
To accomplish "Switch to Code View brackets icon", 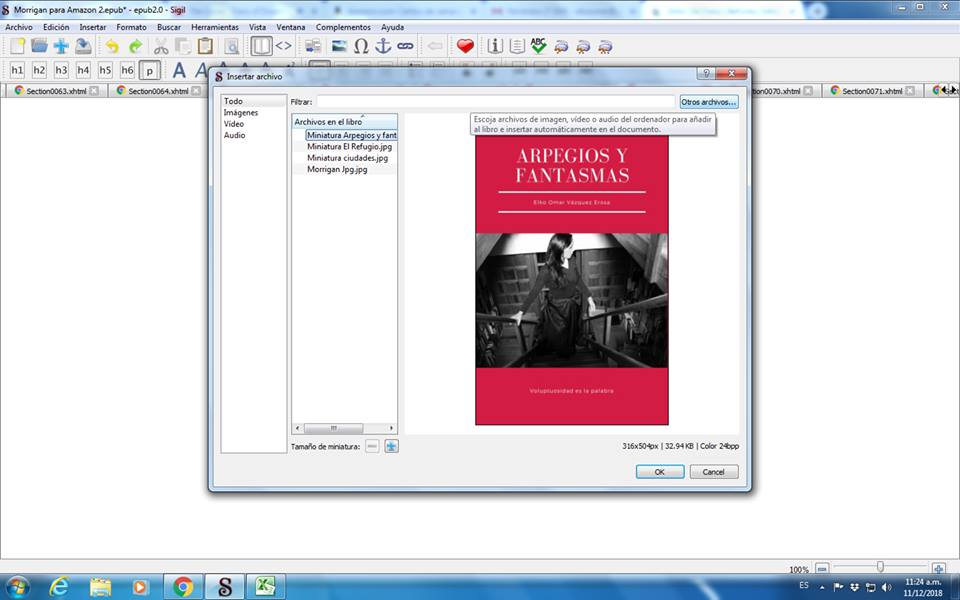I will (x=284, y=46).
